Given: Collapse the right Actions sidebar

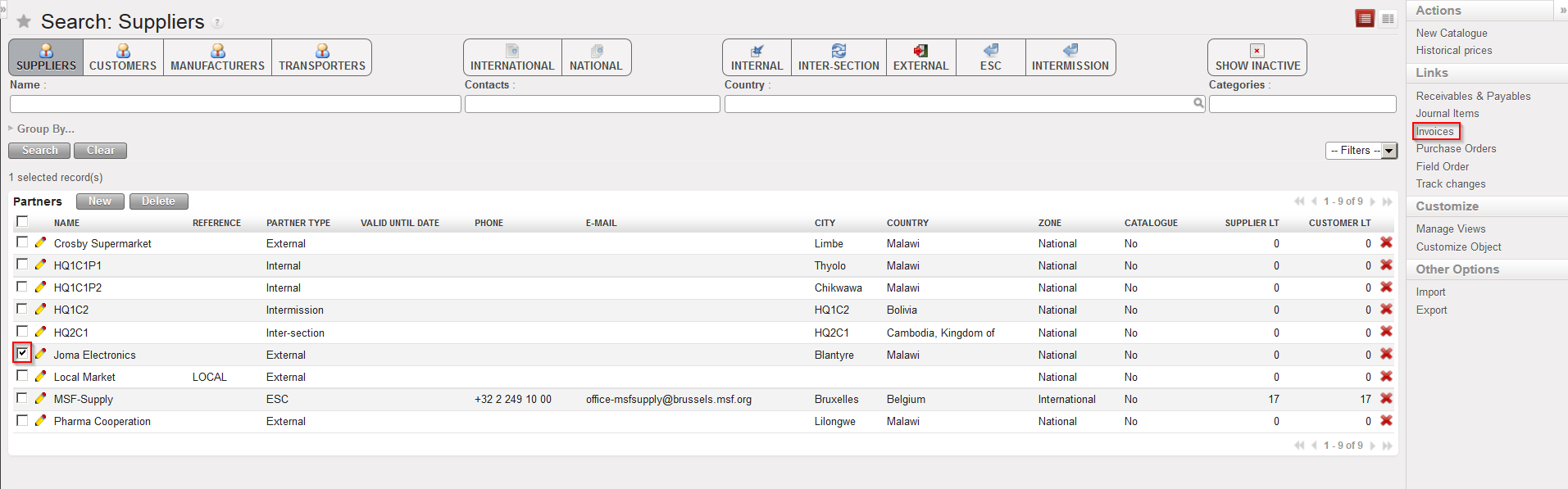Looking at the screenshot, I should 1563,11.
